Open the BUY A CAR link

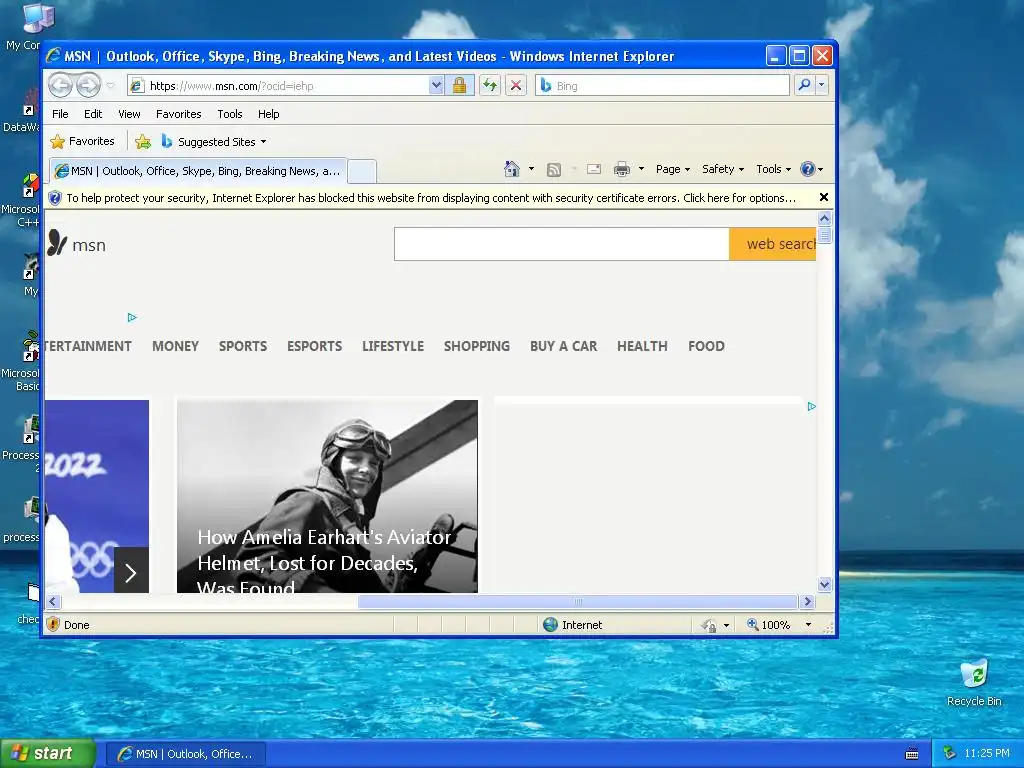click(564, 346)
